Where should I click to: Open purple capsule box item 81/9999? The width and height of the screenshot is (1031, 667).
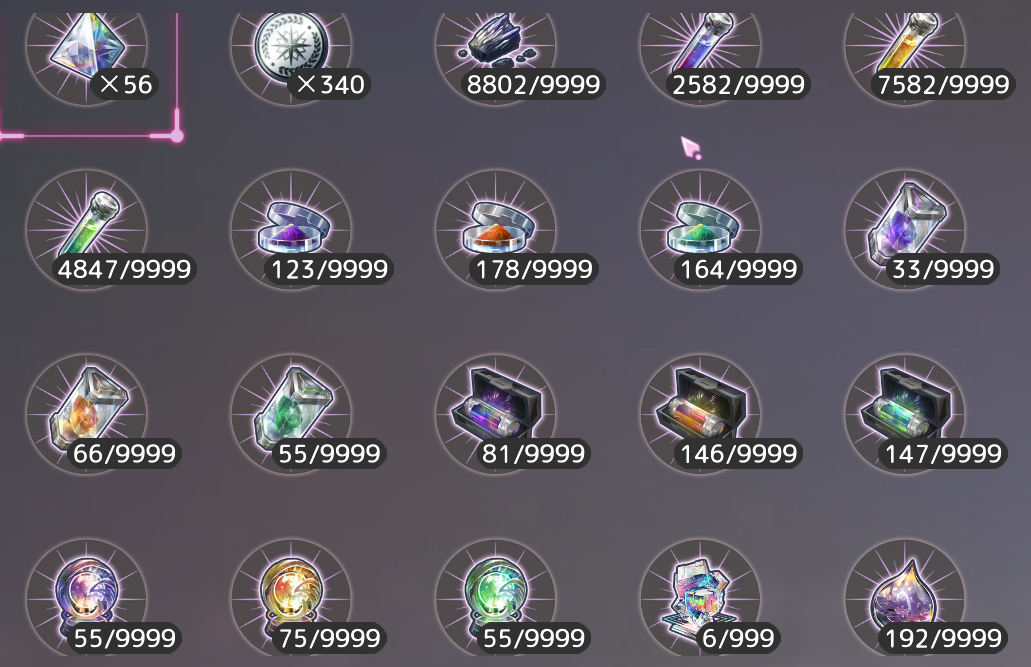(496, 414)
